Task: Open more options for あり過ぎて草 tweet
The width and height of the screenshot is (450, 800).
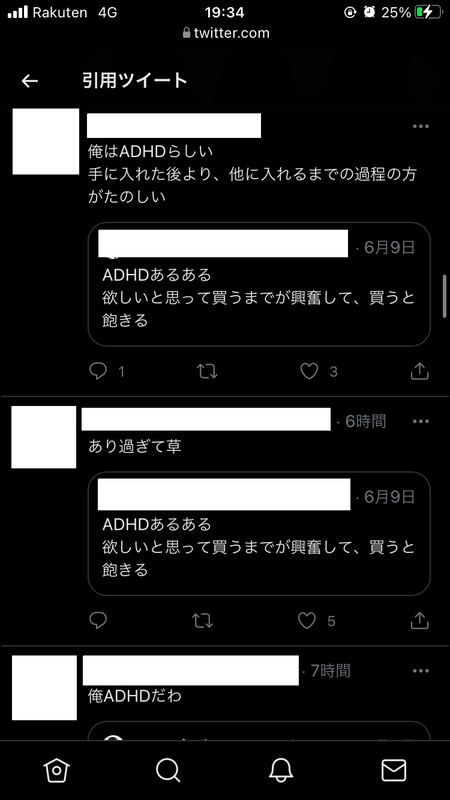Action: (420, 421)
